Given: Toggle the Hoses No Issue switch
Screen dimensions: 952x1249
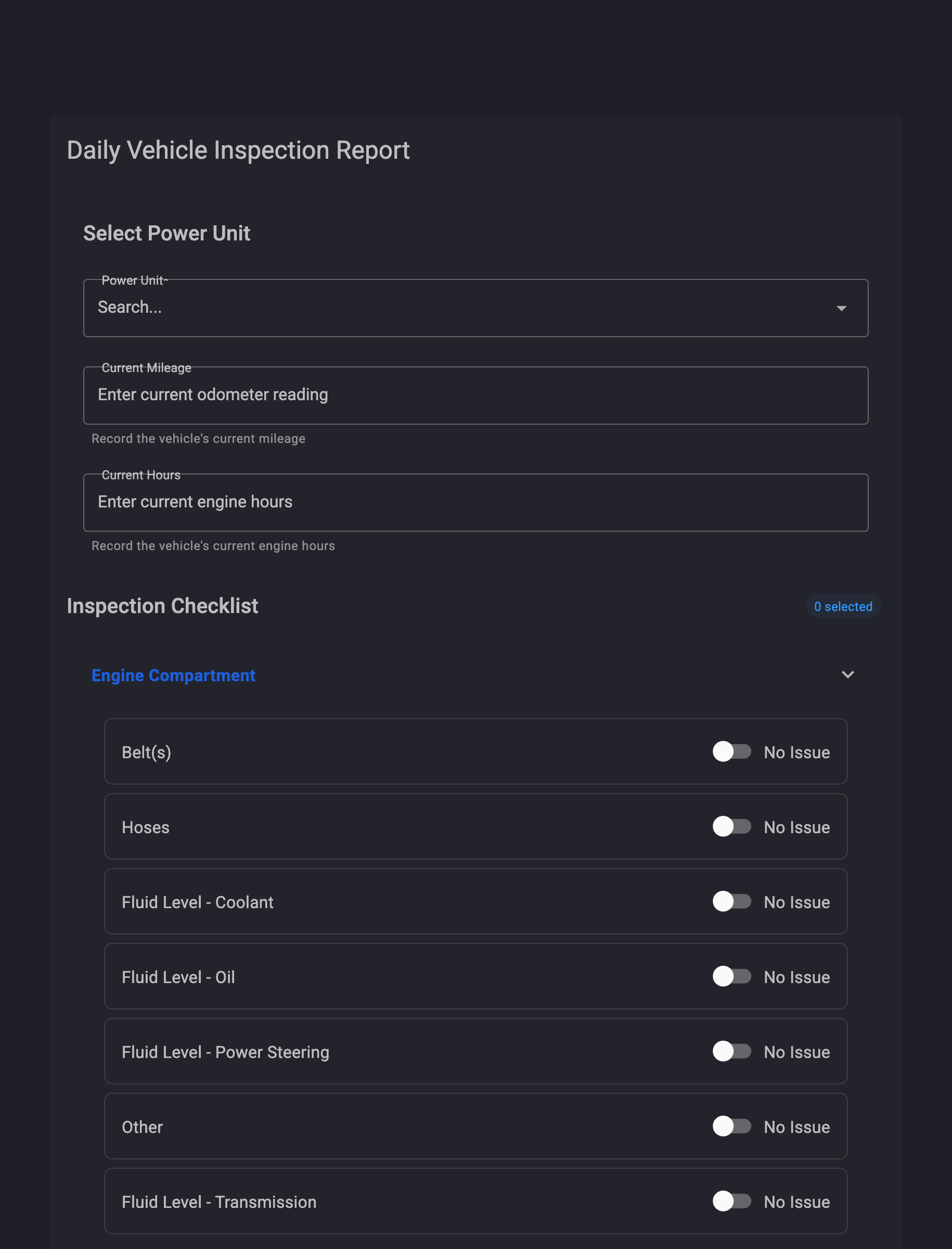Looking at the screenshot, I should point(732,826).
